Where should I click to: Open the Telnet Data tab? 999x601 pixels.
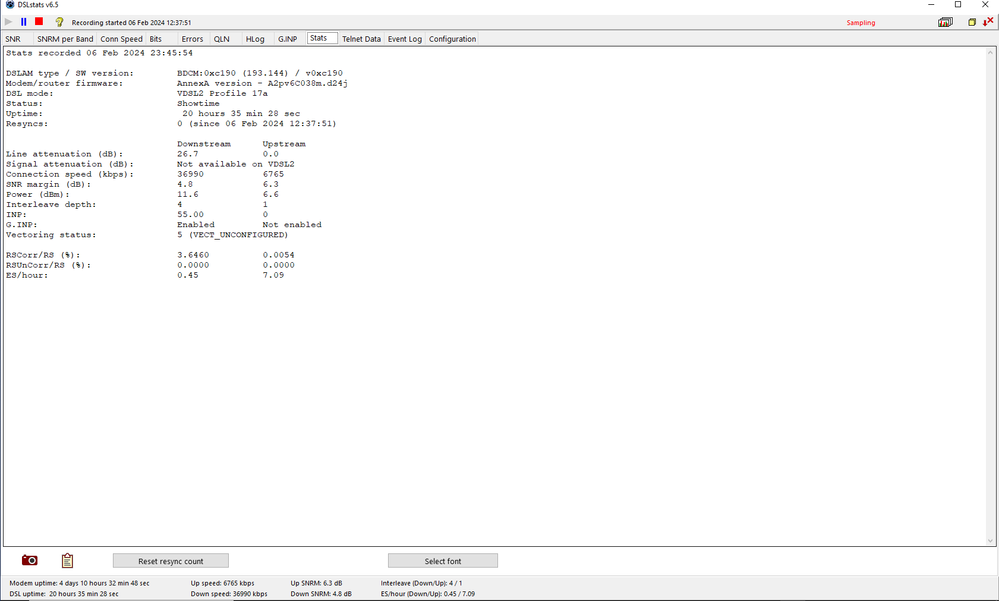(x=361, y=39)
